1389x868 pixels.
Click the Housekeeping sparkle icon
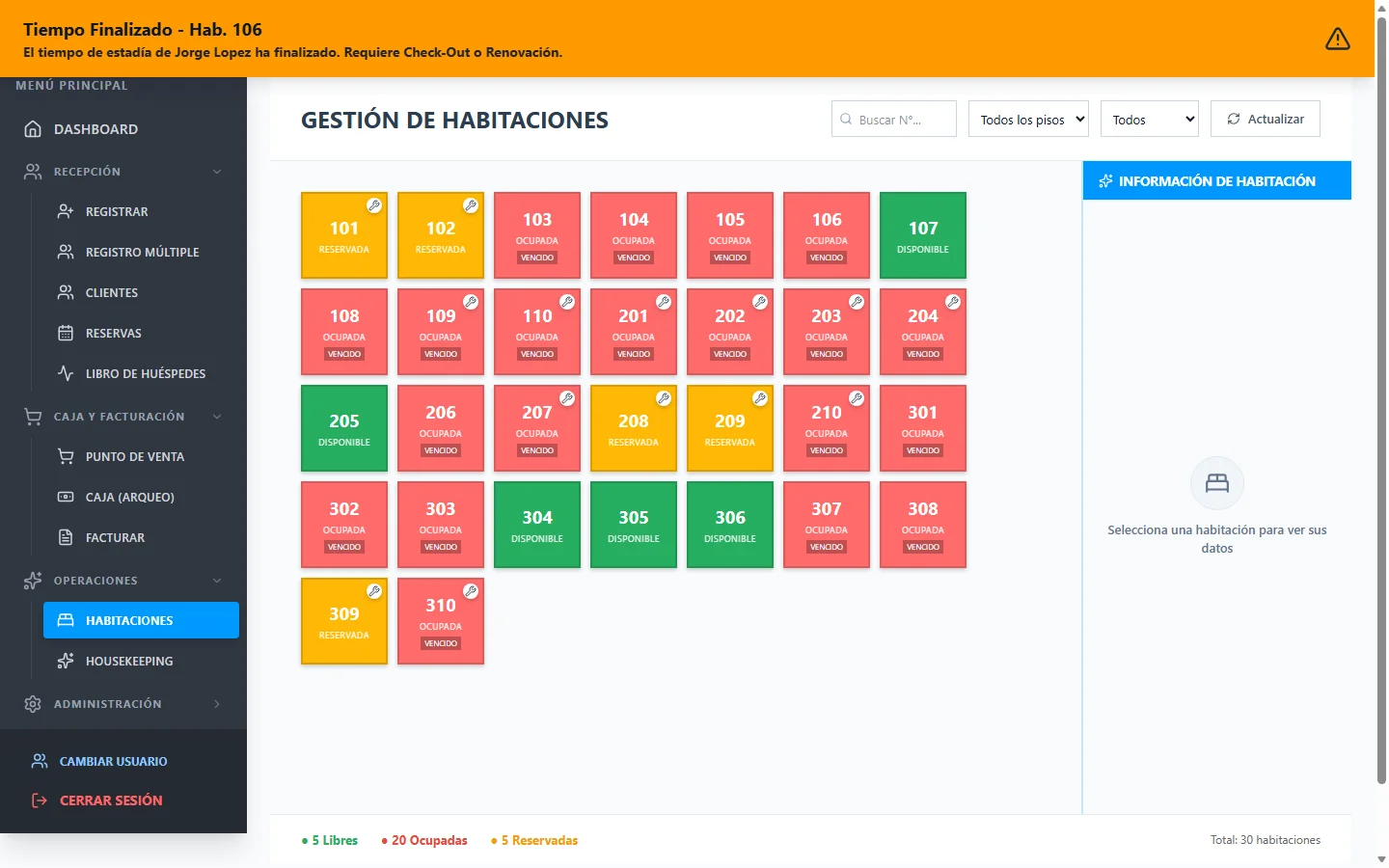(x=66, y=661)
